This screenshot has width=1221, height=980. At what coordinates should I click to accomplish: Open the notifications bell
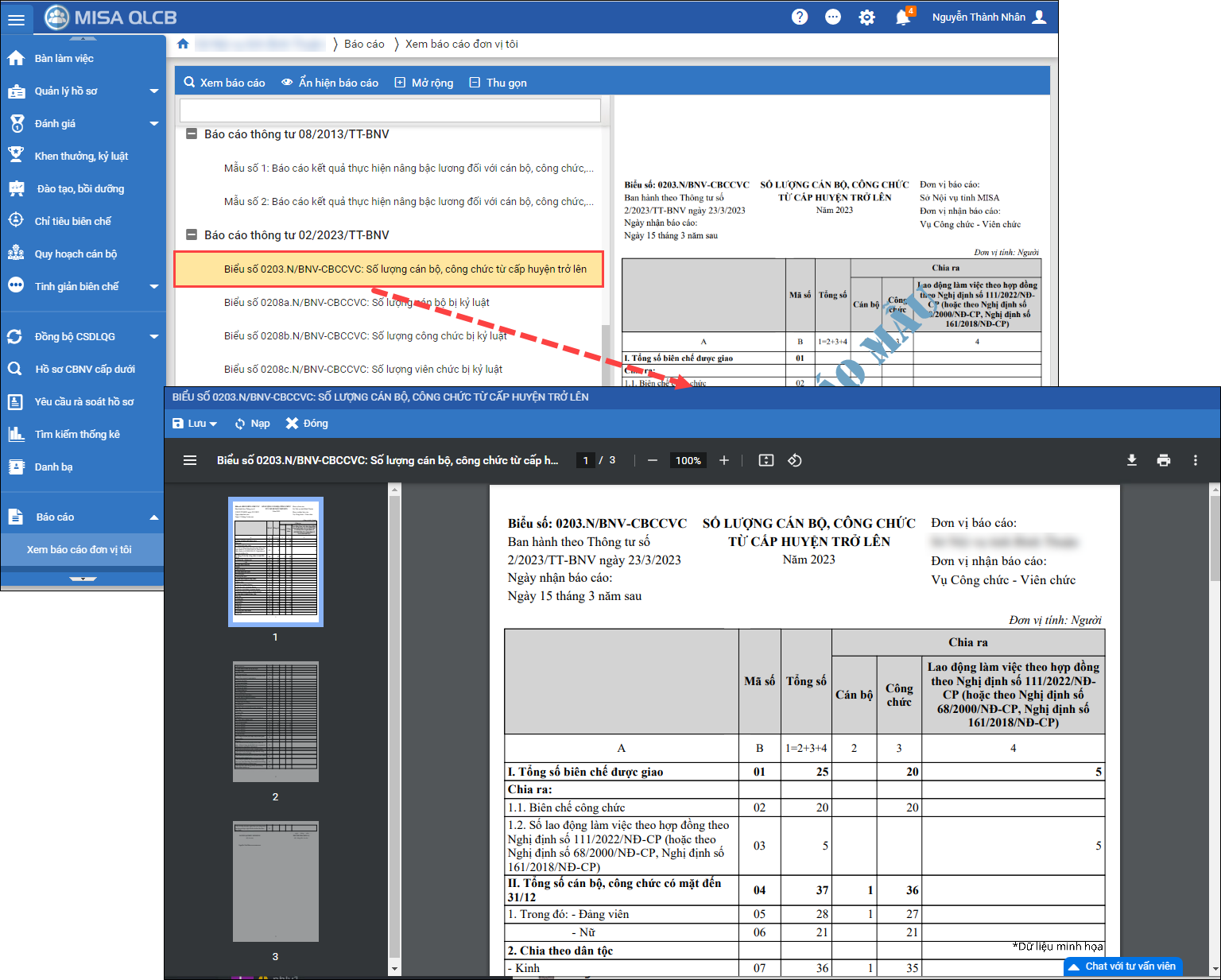click(x=902, y=17)
